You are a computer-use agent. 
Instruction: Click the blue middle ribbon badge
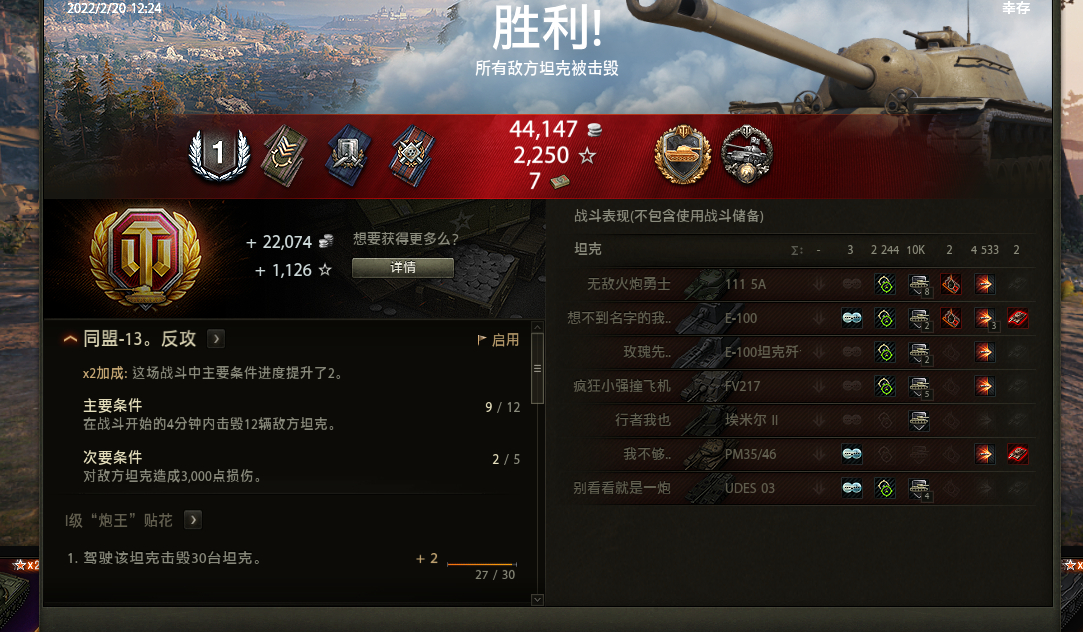click(348, 156)
